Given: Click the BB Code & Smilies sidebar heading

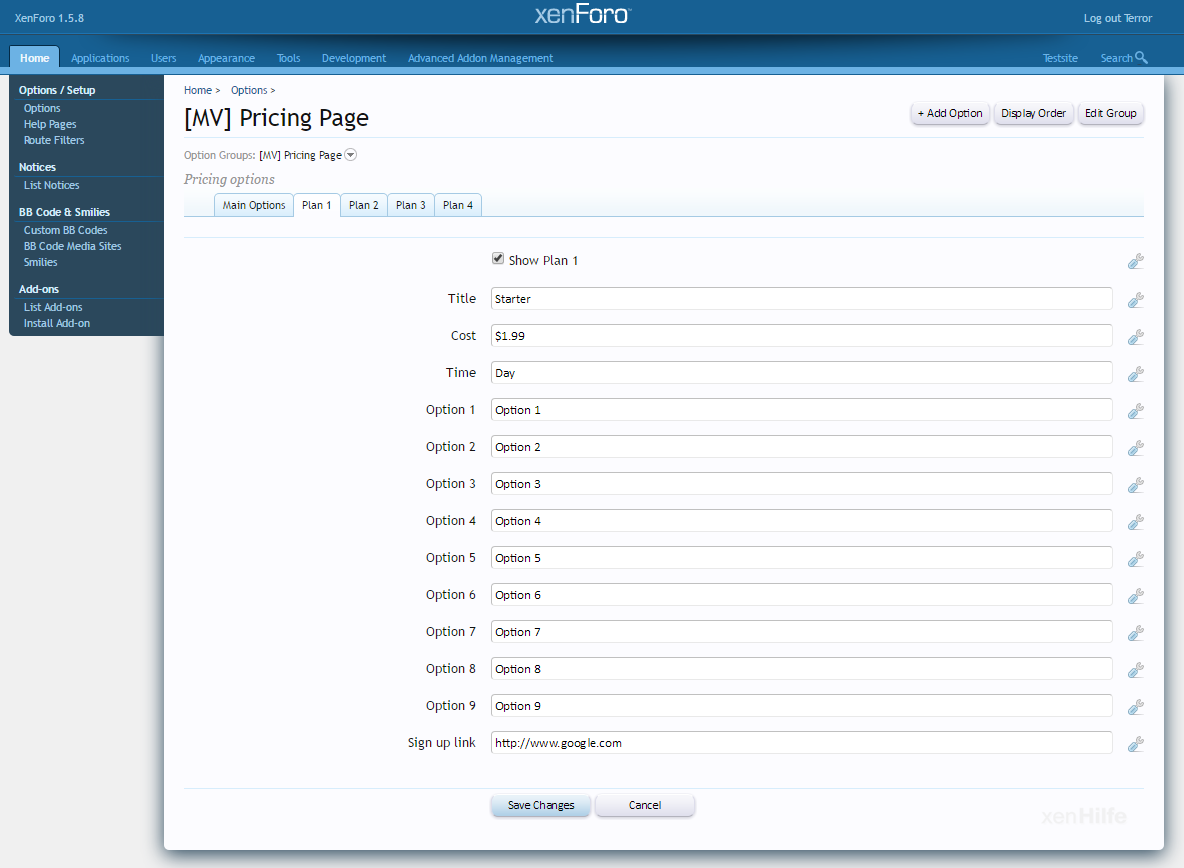Looking at the screenshot, I should click(x=64, y=212).
